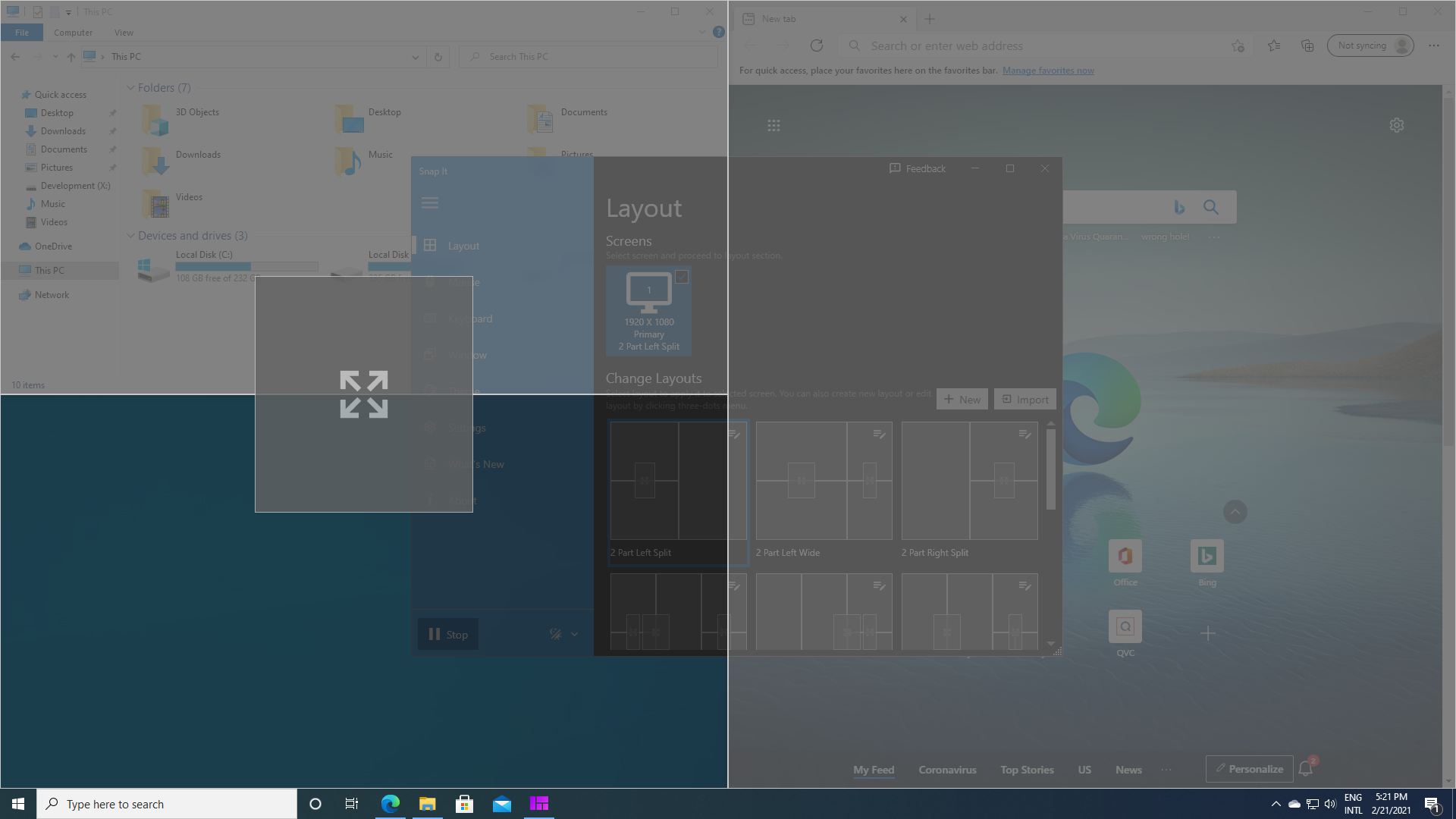Click the Local Disk C storage usage bar
1456x819 pixels.
pos(246,266)
